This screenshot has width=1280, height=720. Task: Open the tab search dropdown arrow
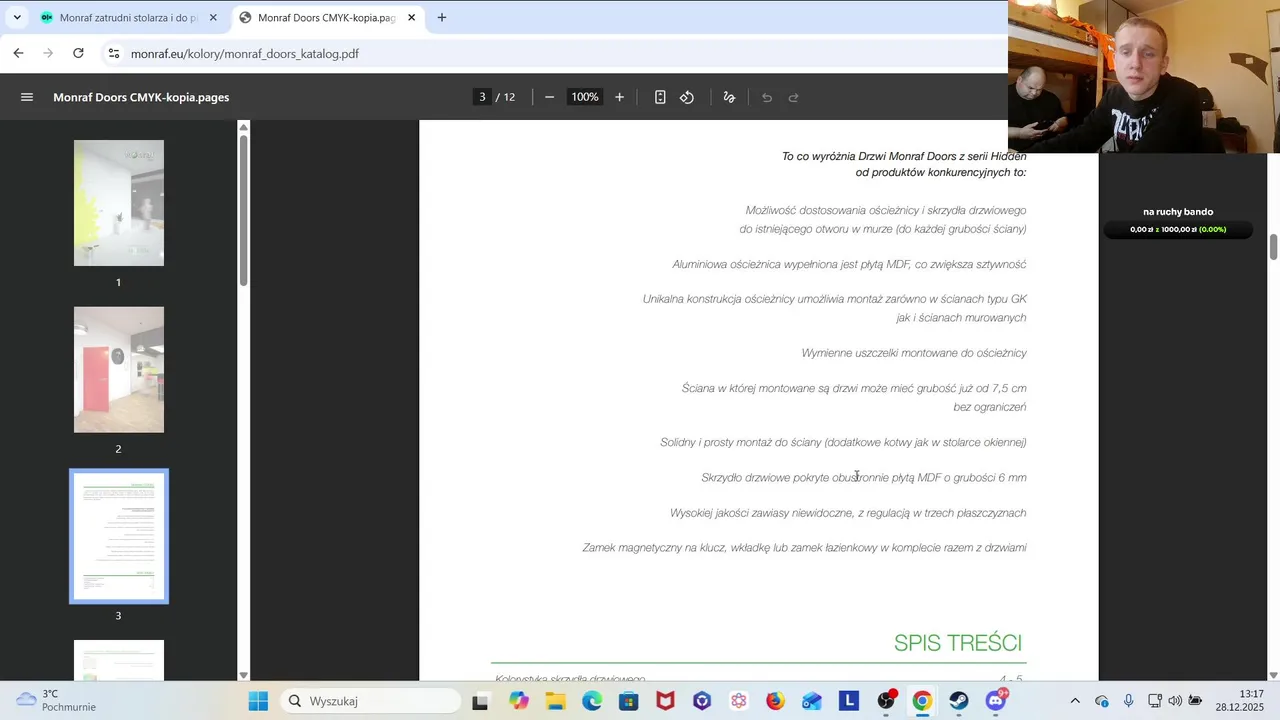(x=17, y=18)
